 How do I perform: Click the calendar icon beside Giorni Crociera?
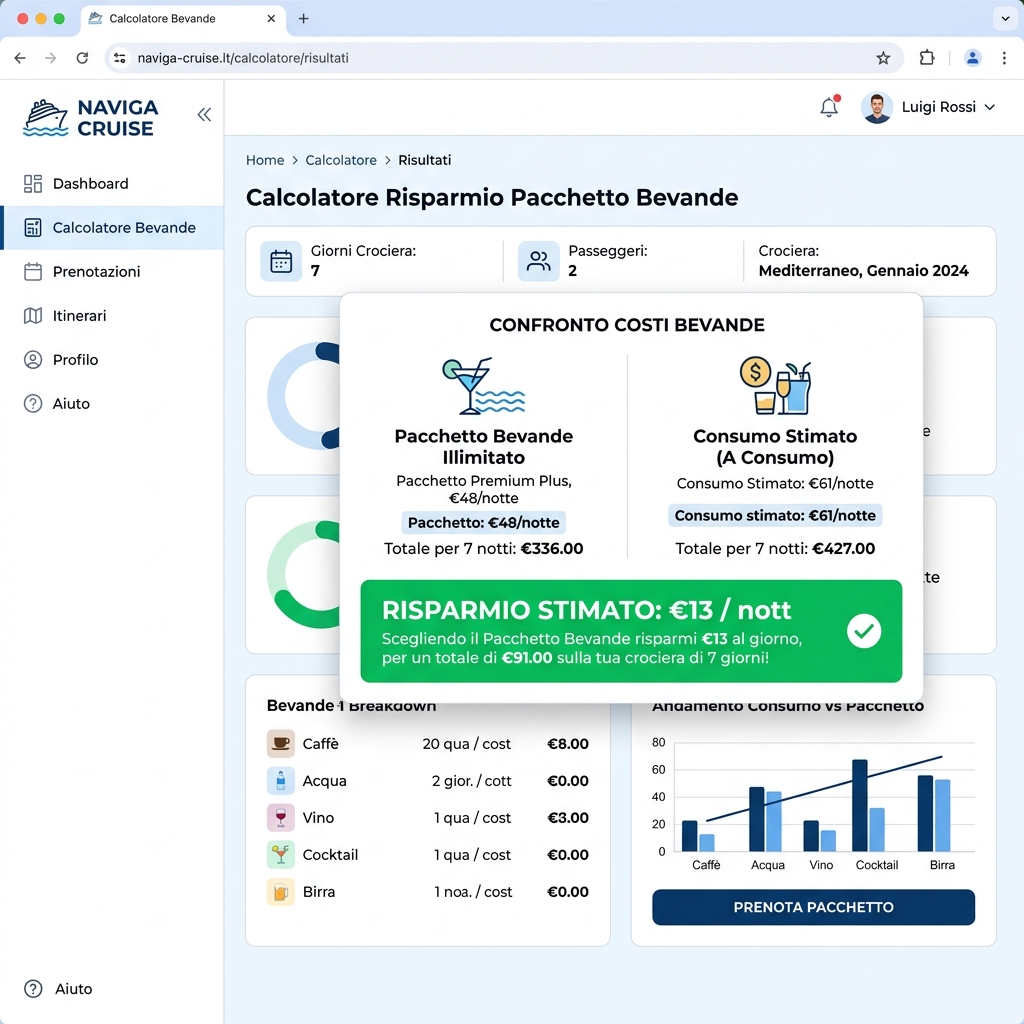tap(281, 261)
